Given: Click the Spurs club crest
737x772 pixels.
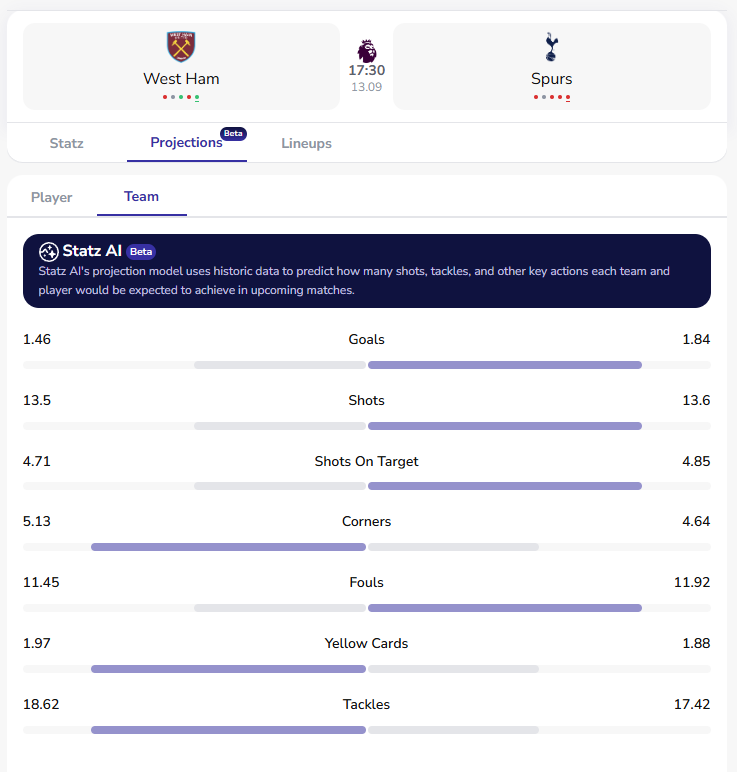Looking at the screenshot, I should point(551,47).
